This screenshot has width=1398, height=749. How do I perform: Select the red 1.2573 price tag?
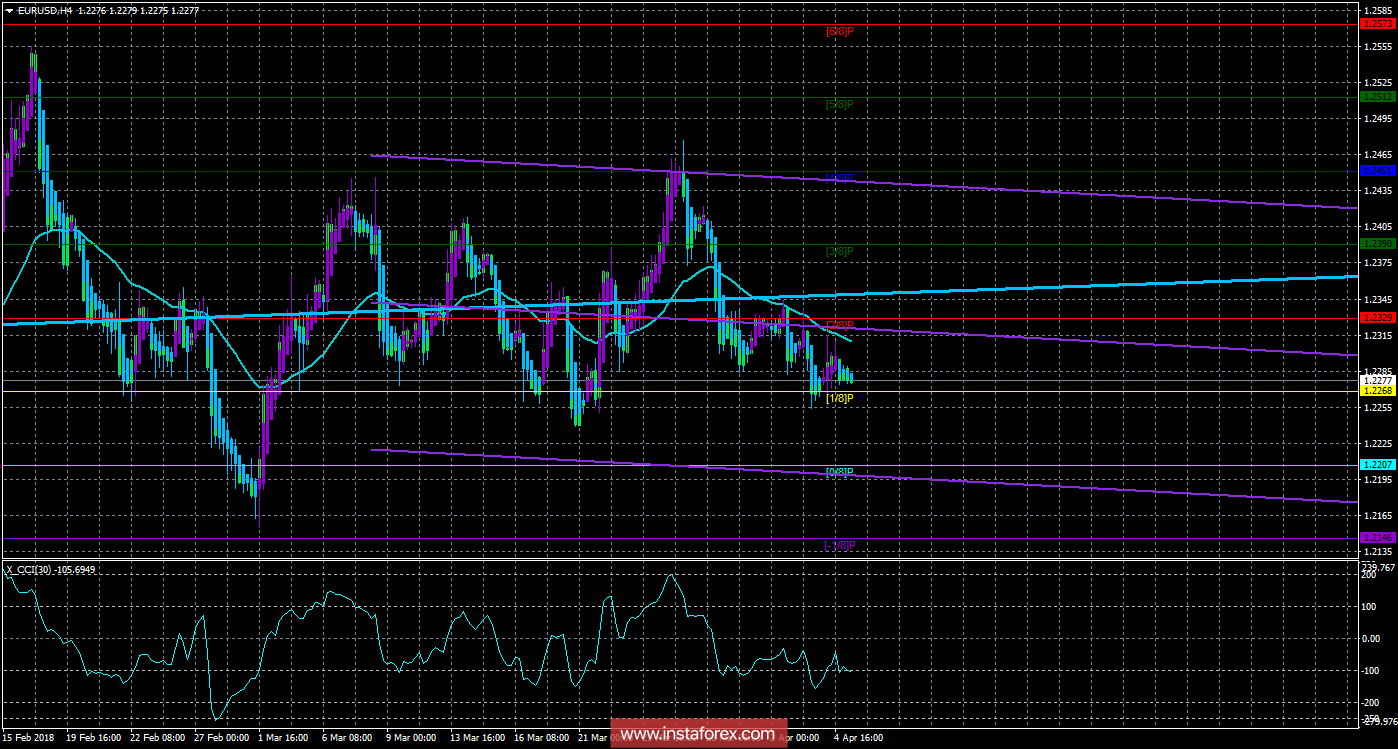tap(1377, 23)
